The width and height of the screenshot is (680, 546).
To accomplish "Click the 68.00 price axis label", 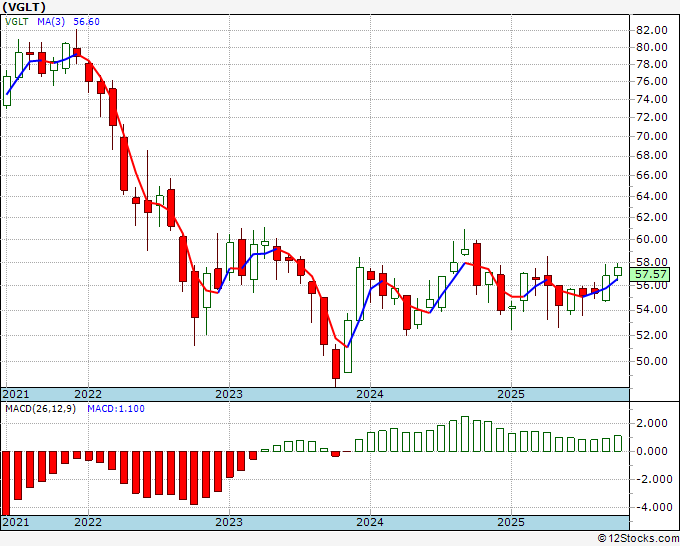I will [x=651, y=155].
